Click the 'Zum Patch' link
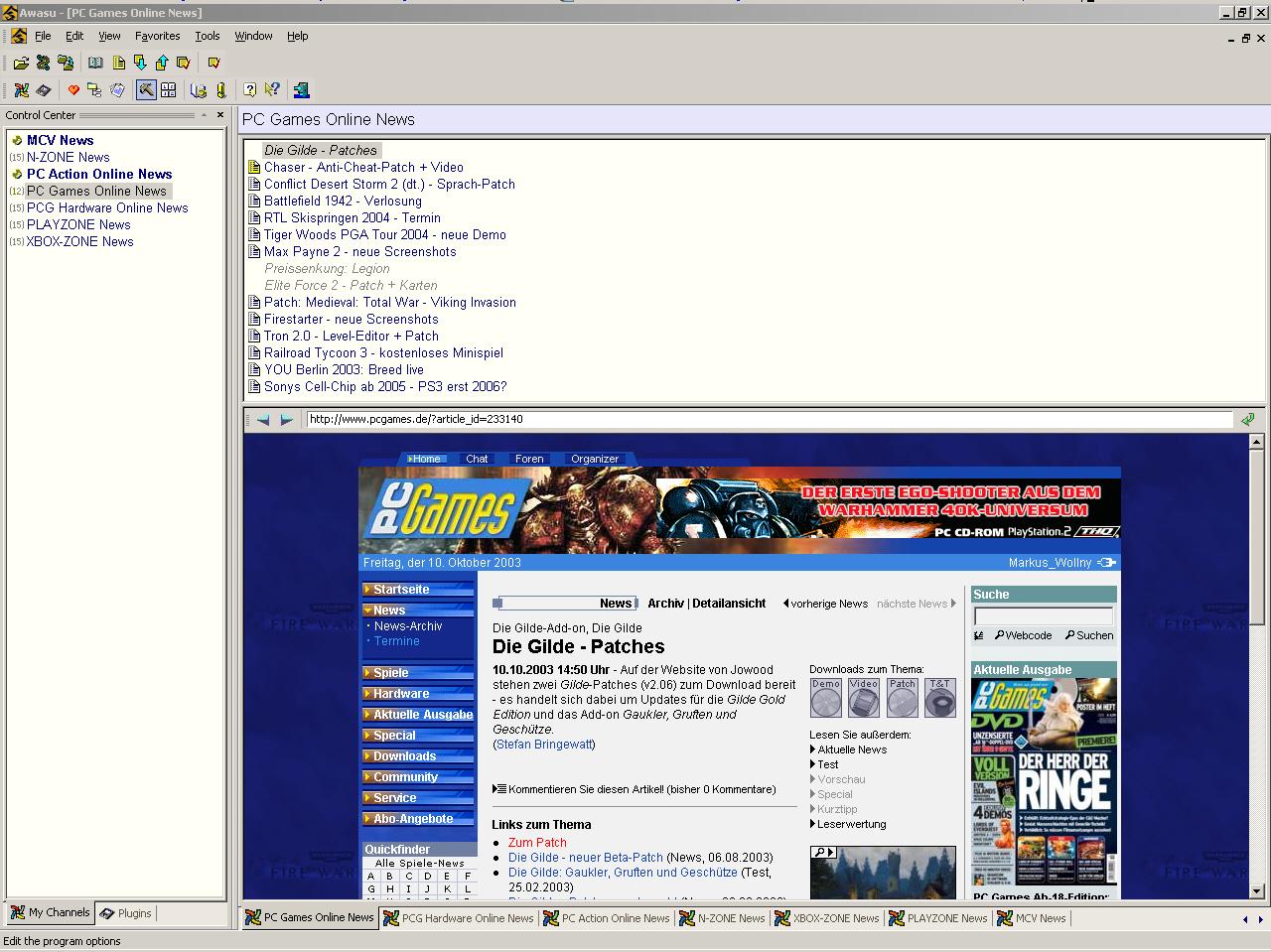 537,843
